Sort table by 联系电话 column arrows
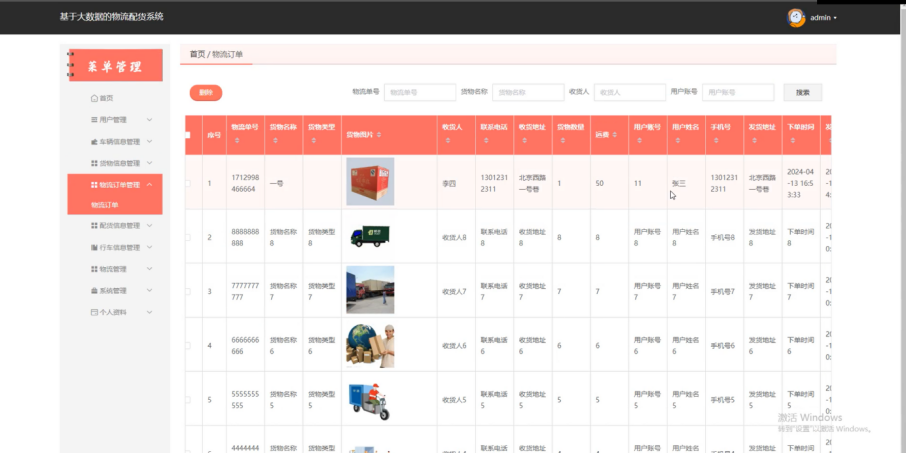 coord(486,140)
